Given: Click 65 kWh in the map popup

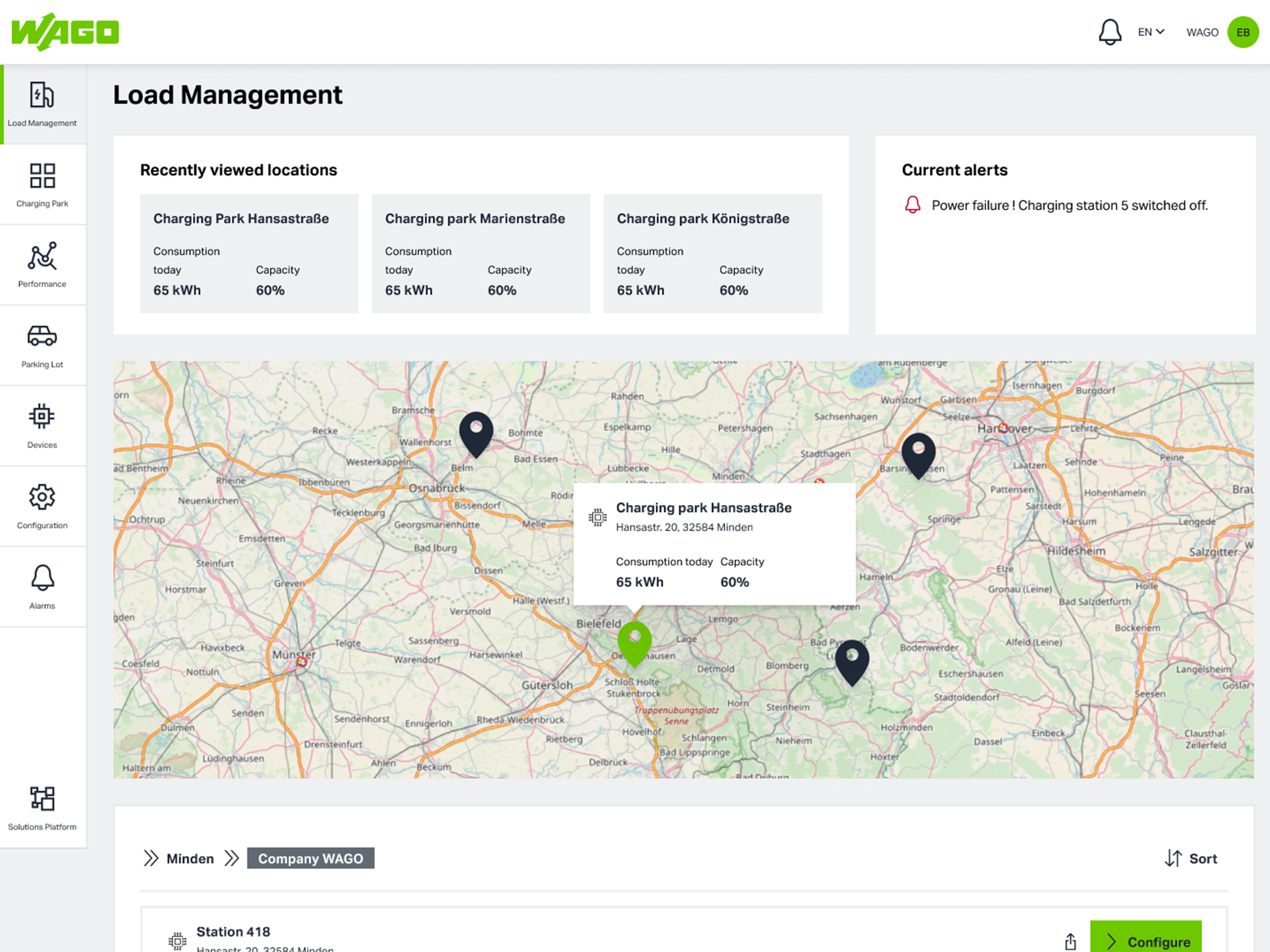Looking at the screenshot, I should (x=639, y=582).
